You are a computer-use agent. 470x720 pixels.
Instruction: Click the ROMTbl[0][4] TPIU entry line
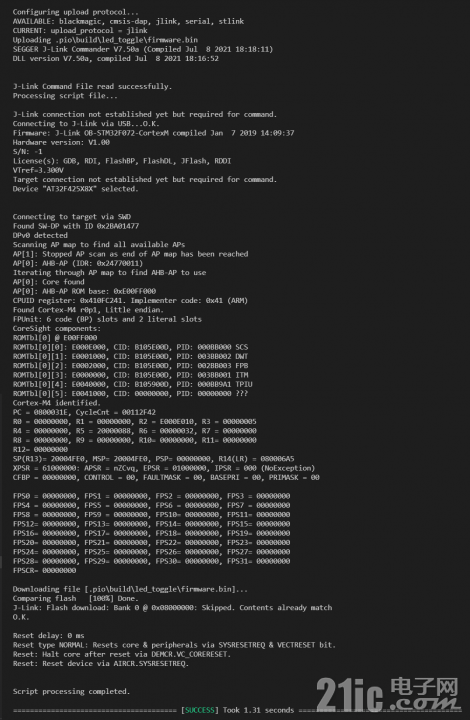[133, 384]
